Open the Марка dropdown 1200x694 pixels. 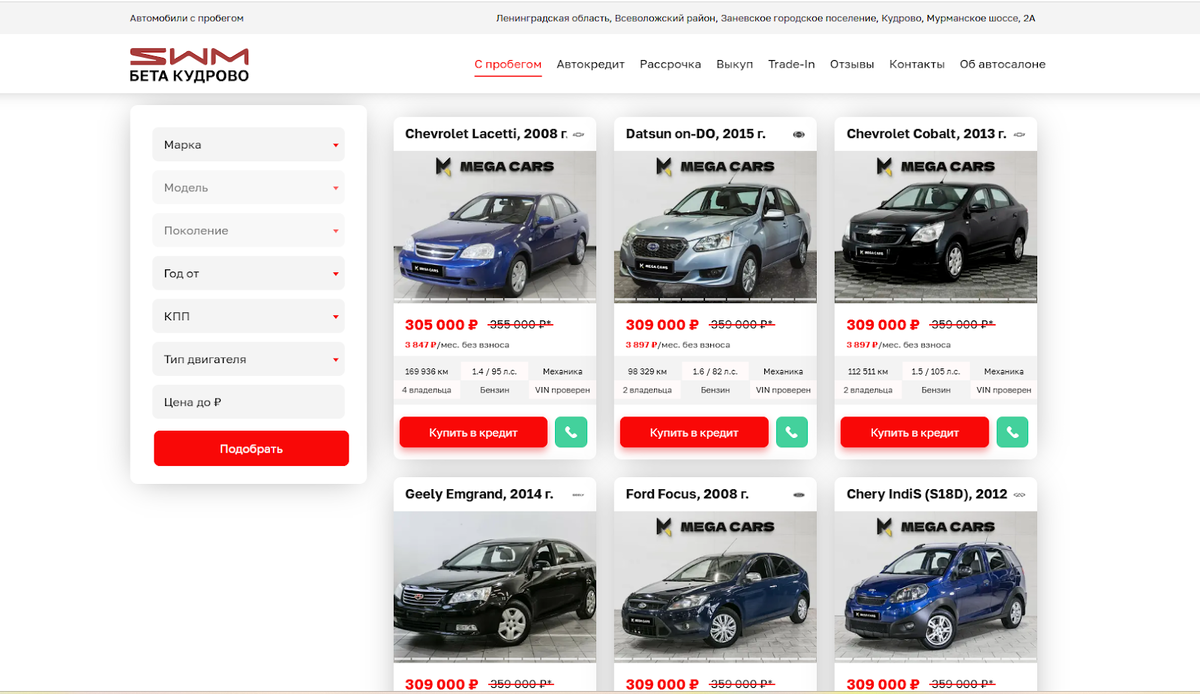pos(249,145)
